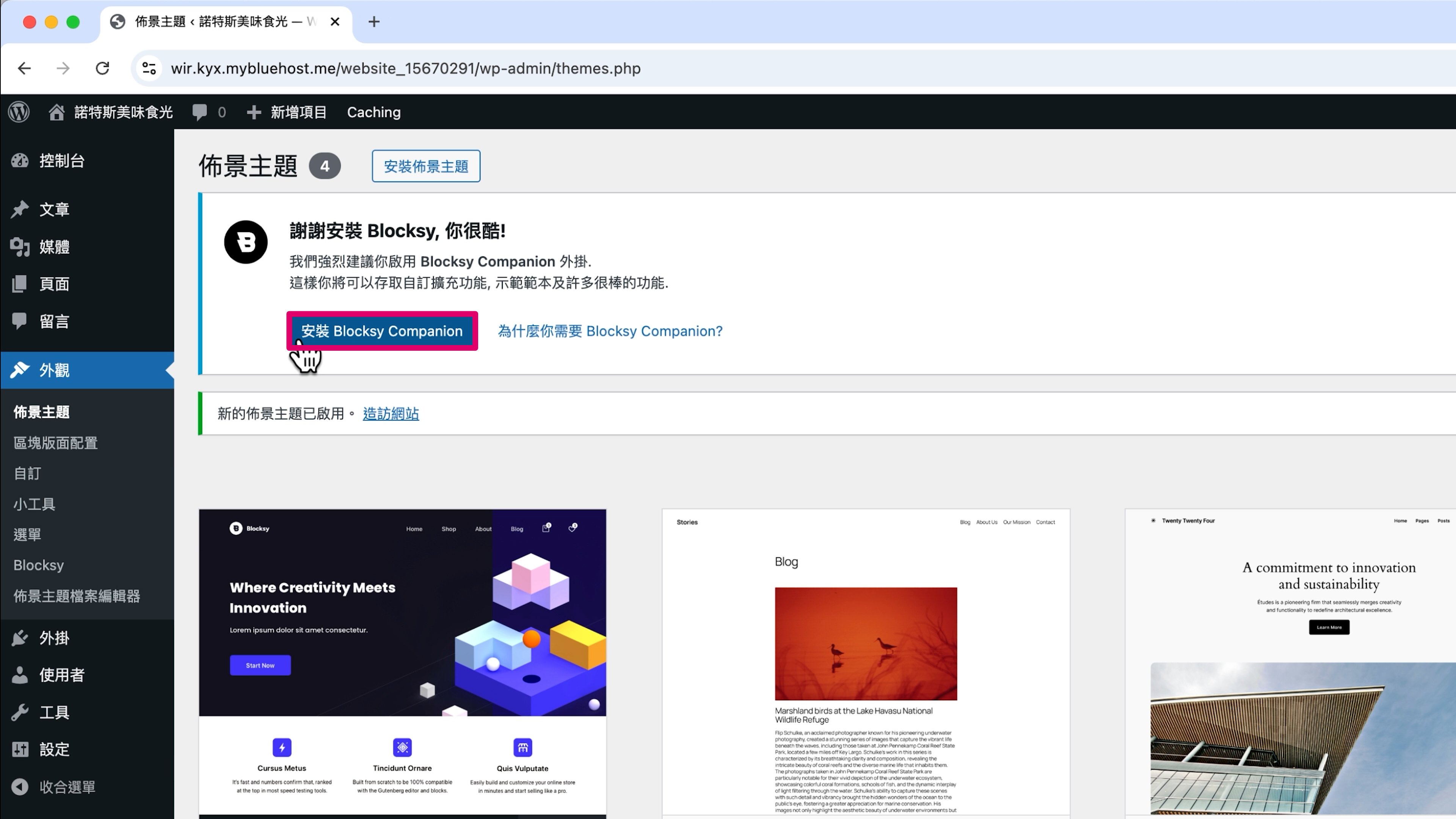This screenshot has height=819, width=1456.
Task: Select 區塊版面配置 submenu item
Action: [x=56, y=442]
